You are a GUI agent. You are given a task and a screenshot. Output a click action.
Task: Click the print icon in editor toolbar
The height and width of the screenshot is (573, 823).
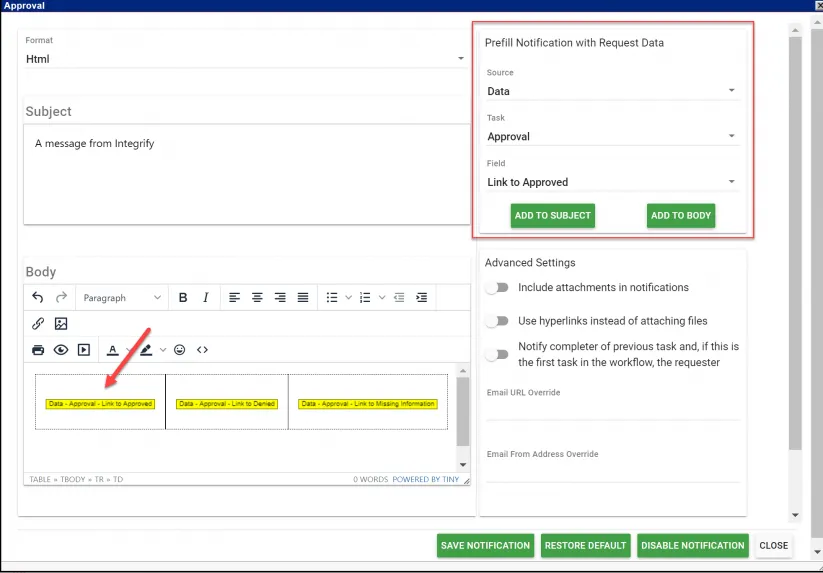coord(38,350)
